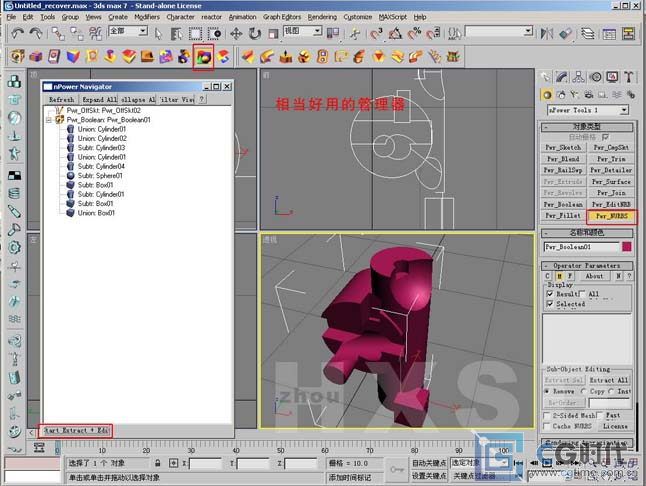Switch to the Motion command panel tab

click(x=595, y=77)
